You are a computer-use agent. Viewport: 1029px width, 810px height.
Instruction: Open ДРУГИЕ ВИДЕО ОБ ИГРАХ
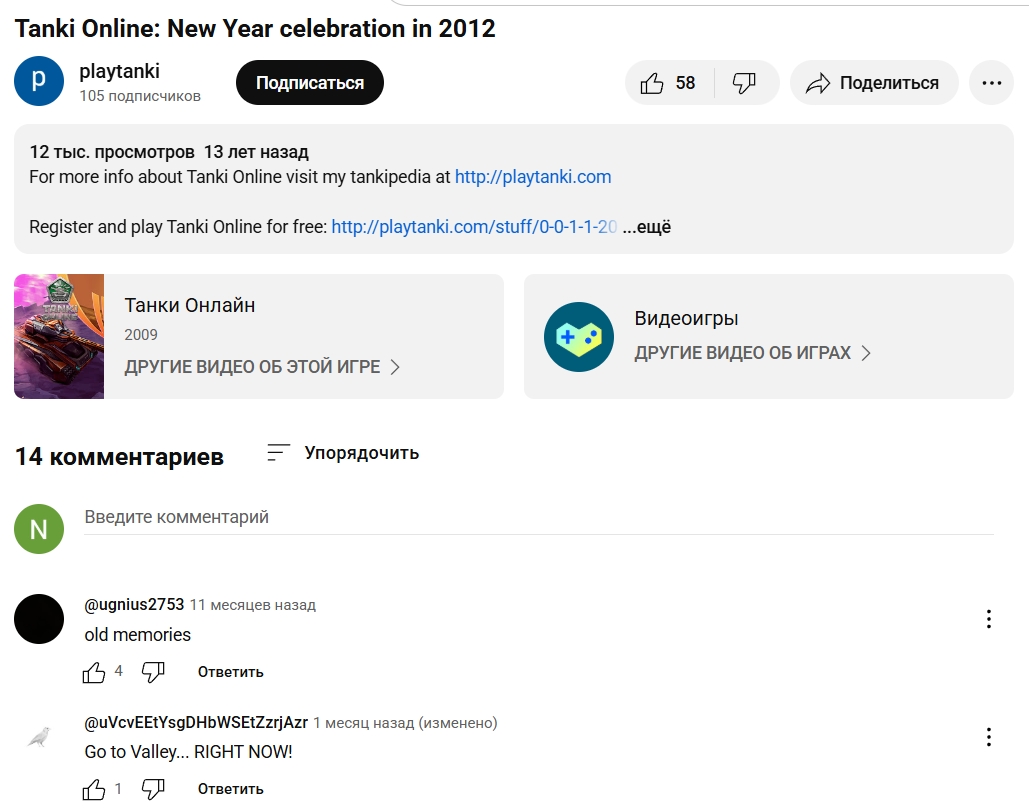(x=752, y=353)
